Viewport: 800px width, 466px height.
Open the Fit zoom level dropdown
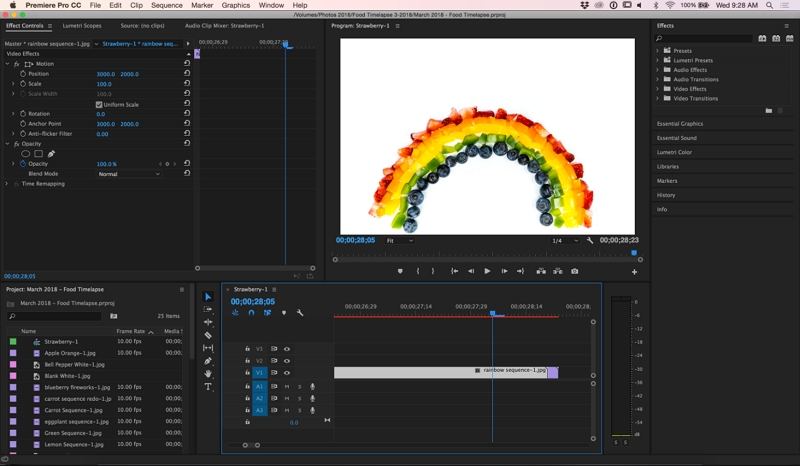[400, 240]
